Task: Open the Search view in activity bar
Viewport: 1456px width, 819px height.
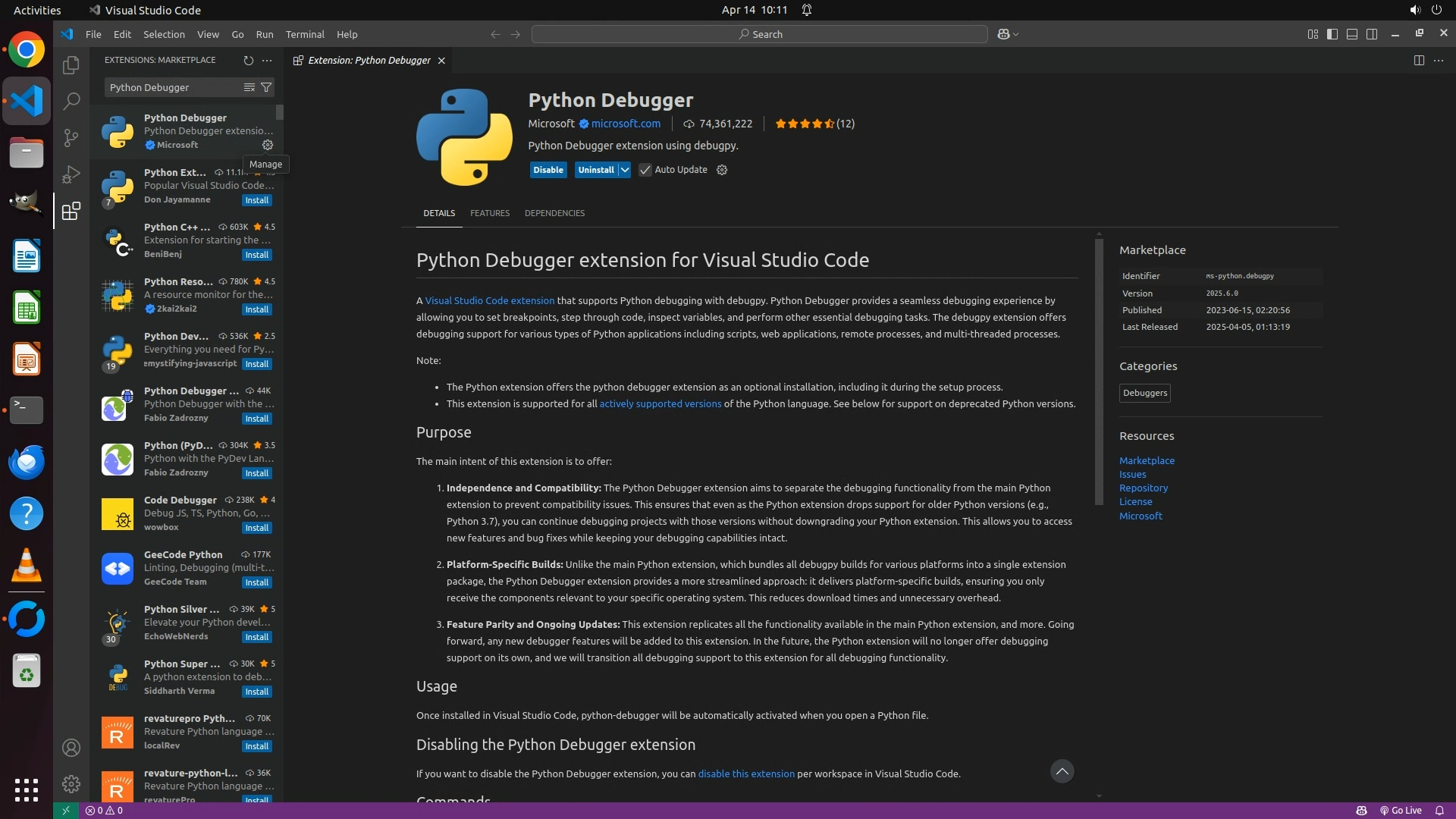Action: tap(71, 101)
